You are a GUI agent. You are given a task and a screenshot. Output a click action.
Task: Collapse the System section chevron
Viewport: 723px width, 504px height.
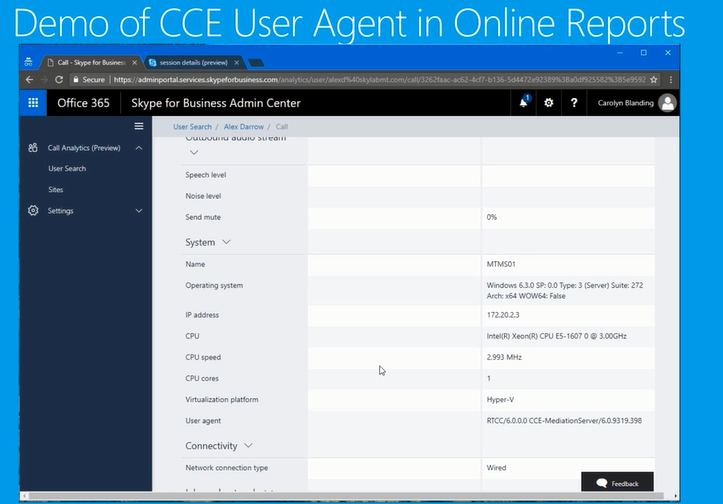point(227,242)
